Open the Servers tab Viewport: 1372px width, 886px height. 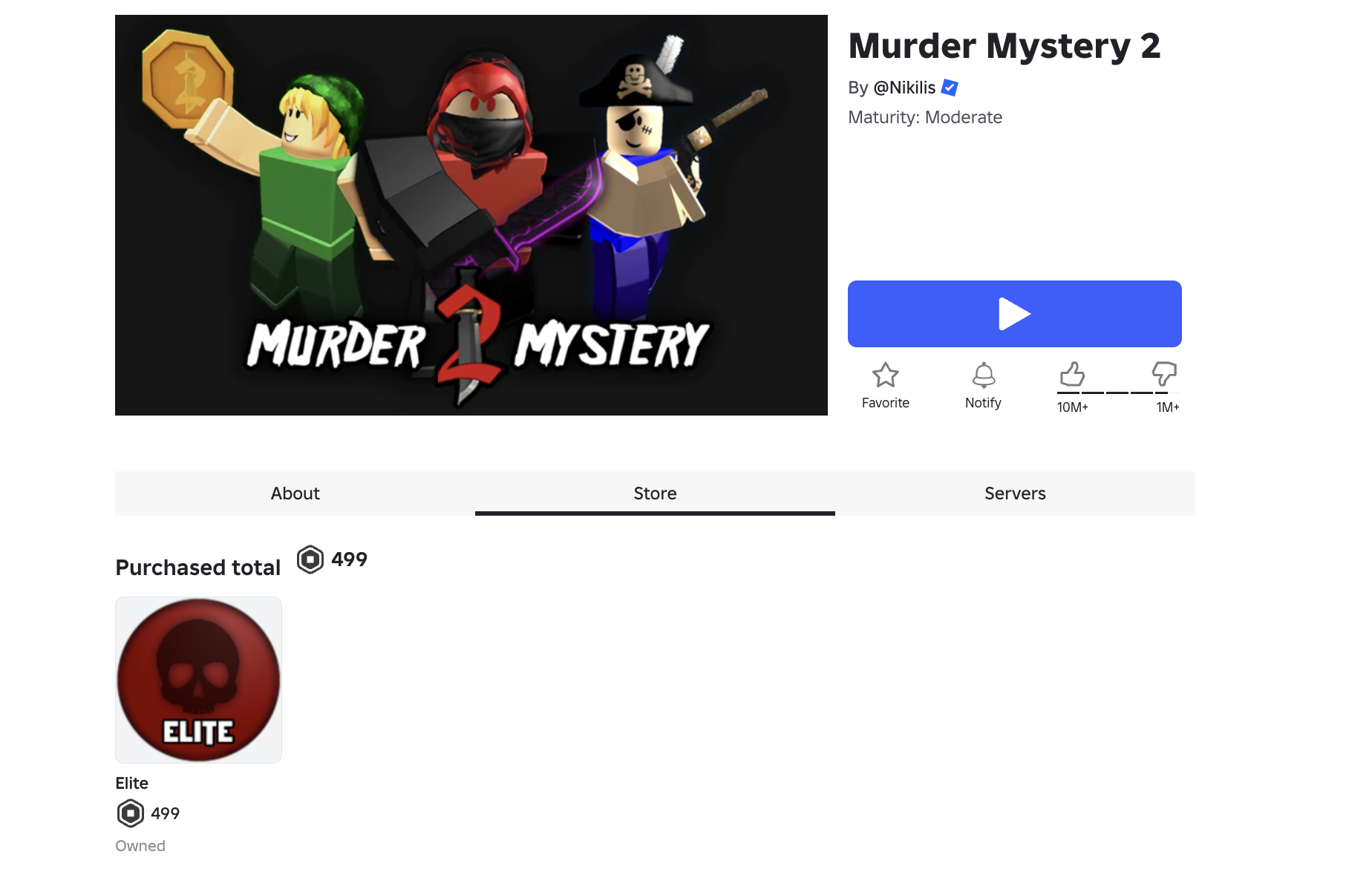click(x=1015, y=493)
